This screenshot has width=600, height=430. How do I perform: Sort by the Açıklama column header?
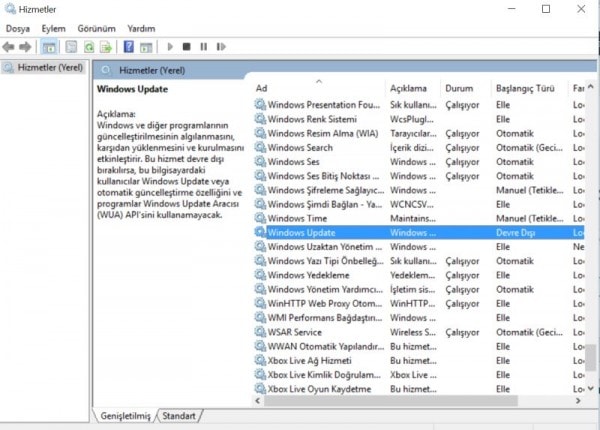pos(408,88)
